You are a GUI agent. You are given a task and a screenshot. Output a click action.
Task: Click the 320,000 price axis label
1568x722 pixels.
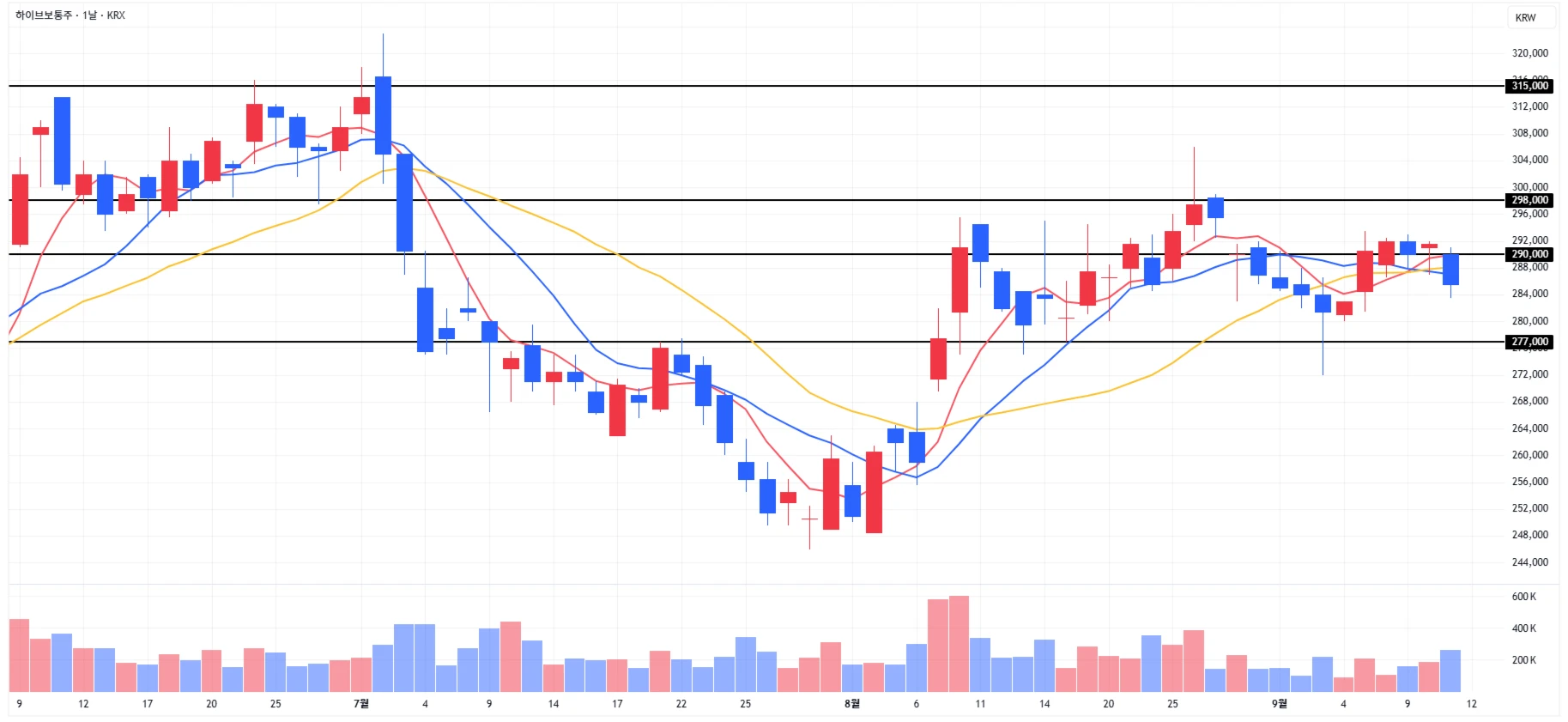coord(1529,53)
